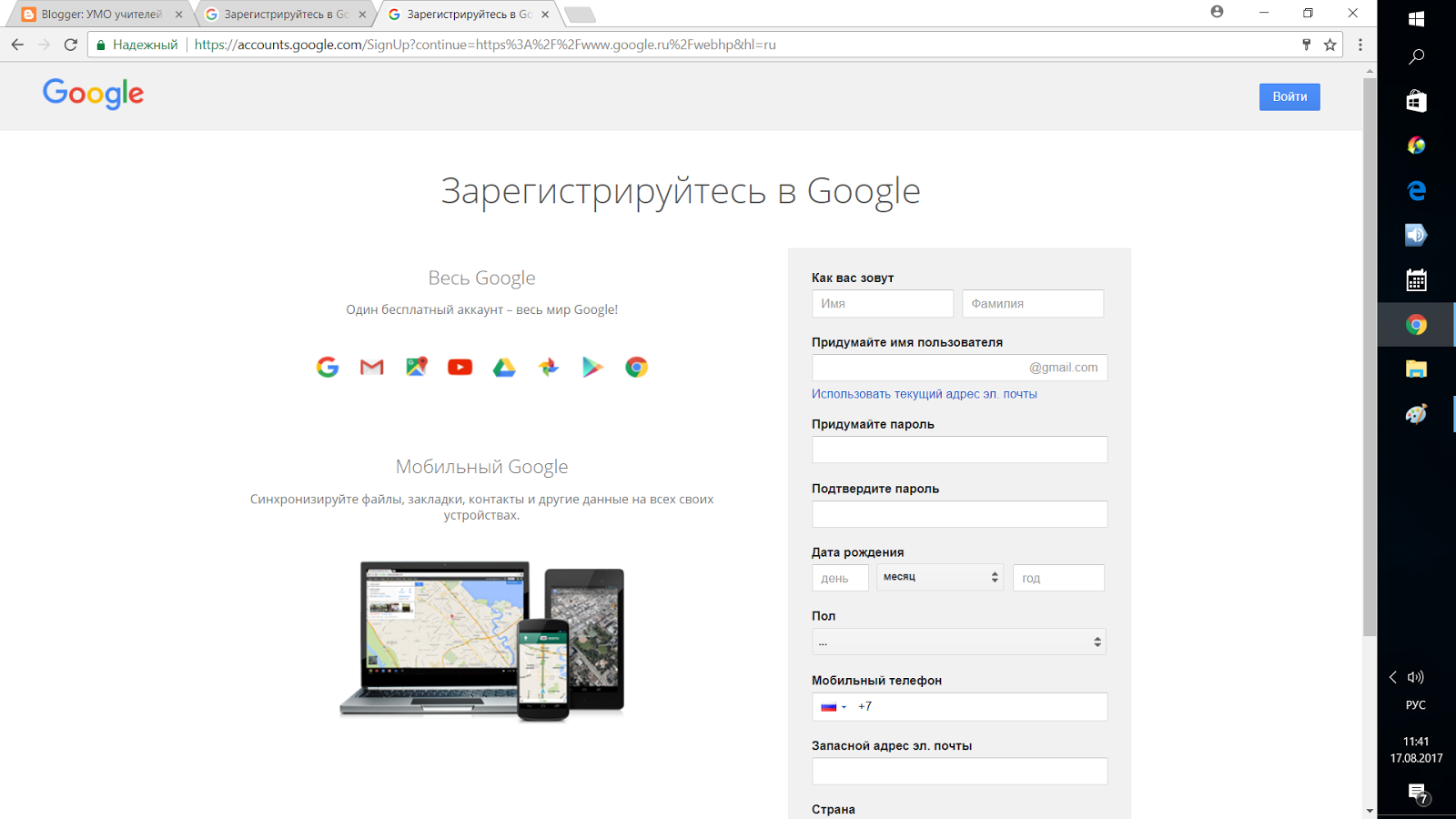Click the Gmail app icon
The image size is (1456, 819).
pos(371,367)
